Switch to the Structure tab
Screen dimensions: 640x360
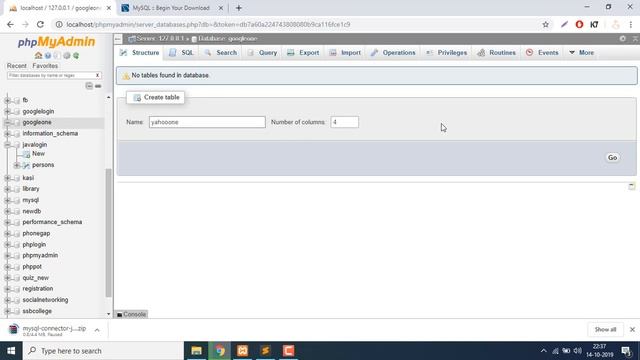pyautogui.click(x=140, y=53)
